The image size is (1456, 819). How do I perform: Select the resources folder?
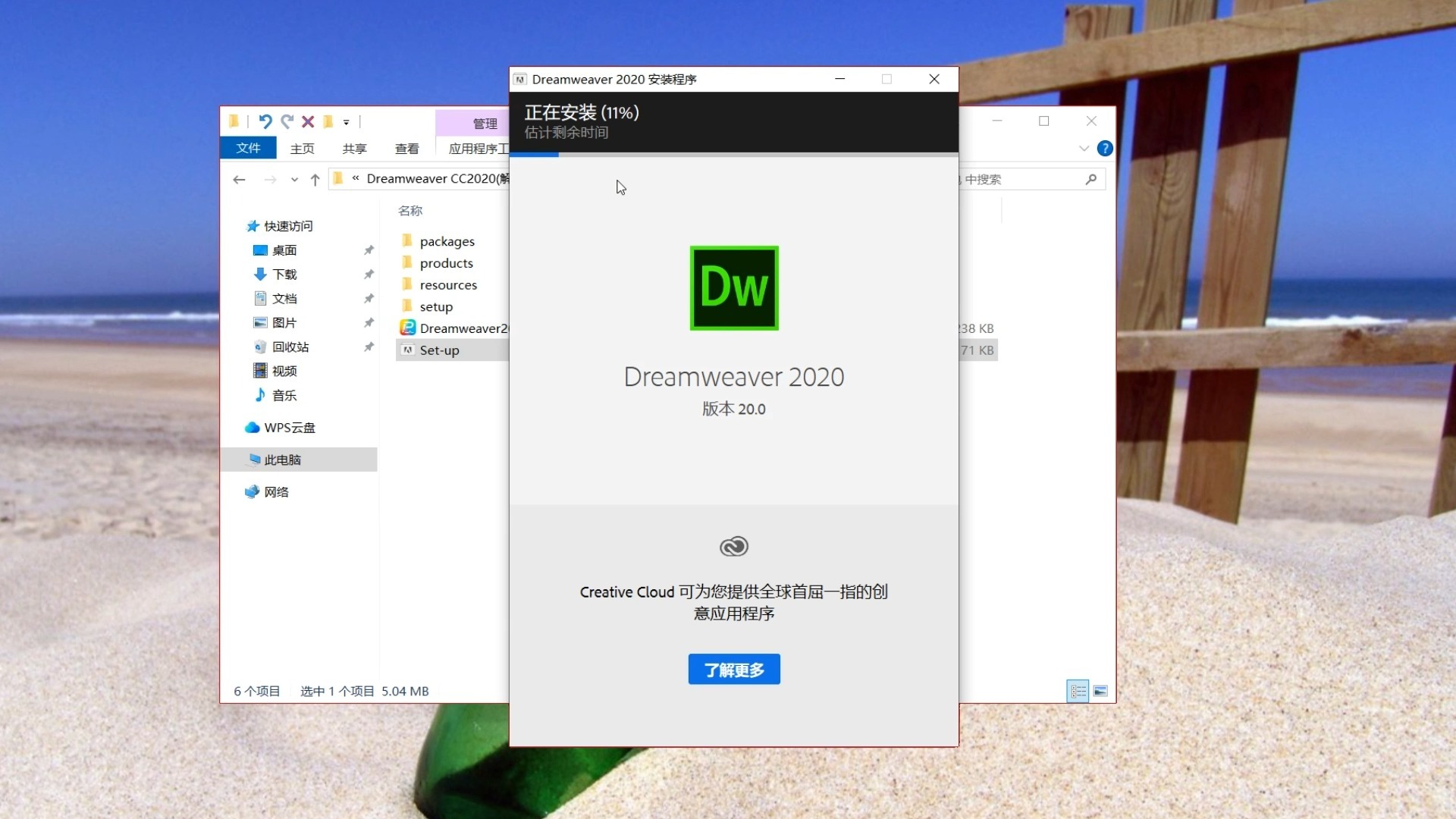click(448, 285)
